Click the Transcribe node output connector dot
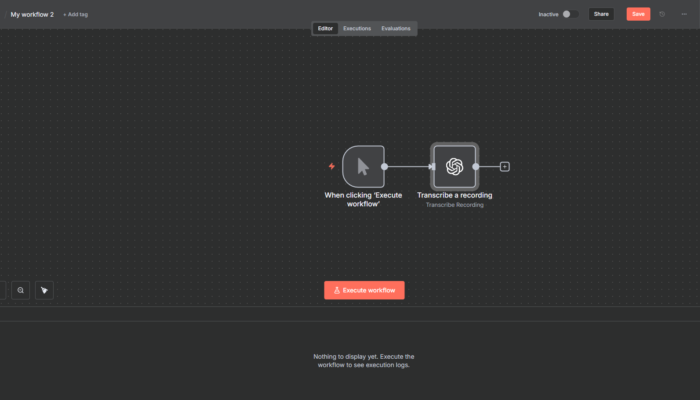700x400 pixels. 476,167
